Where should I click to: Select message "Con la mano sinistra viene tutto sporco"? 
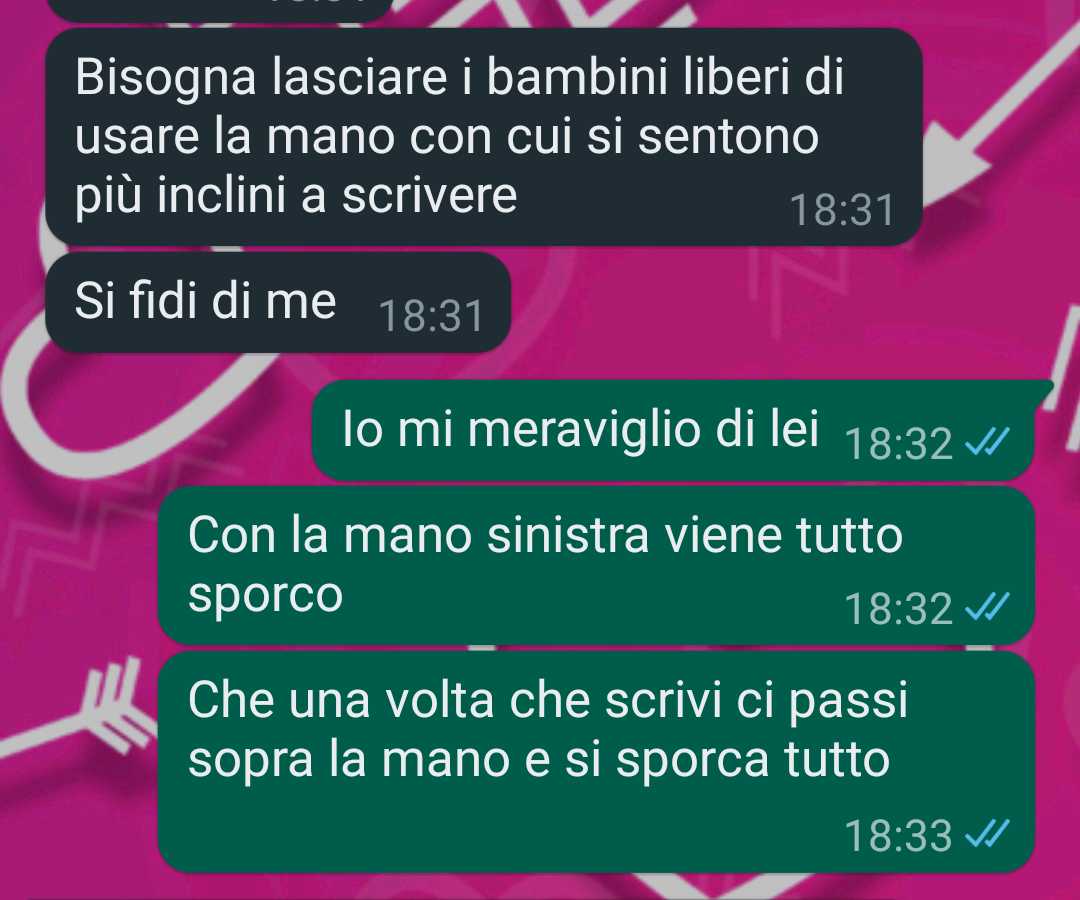click(x=596, y=565)
